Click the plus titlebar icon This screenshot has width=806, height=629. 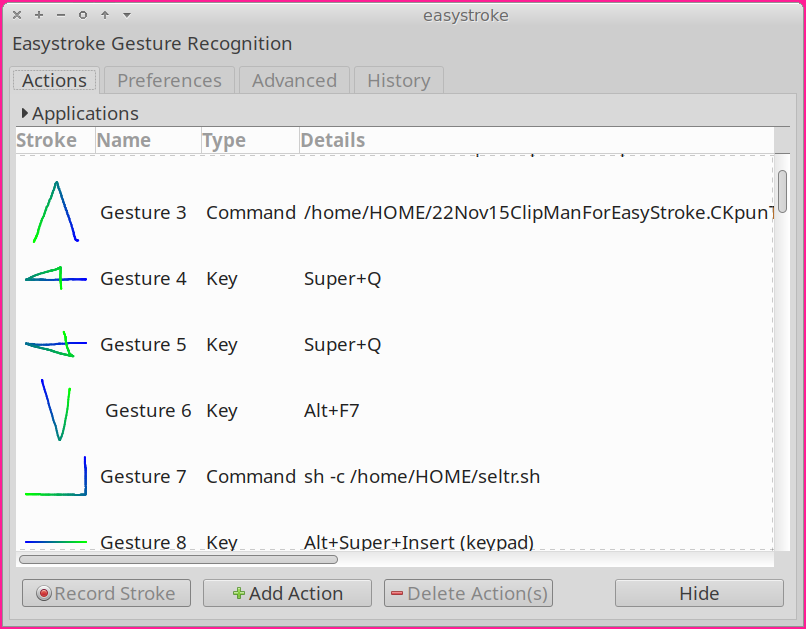pyautogui.click(x=39, y=15)
